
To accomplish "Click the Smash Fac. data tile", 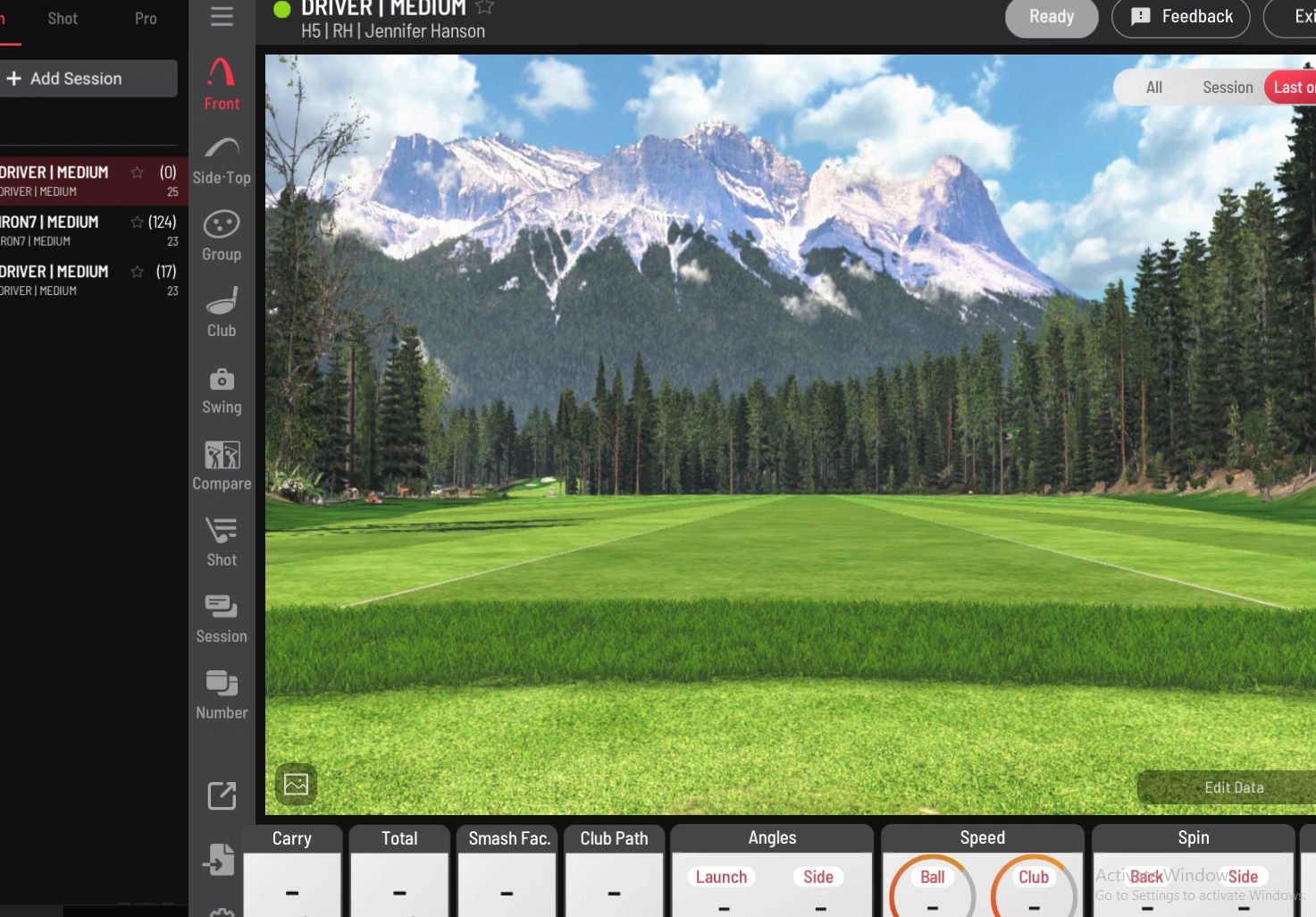I will (x=507, y=871).
